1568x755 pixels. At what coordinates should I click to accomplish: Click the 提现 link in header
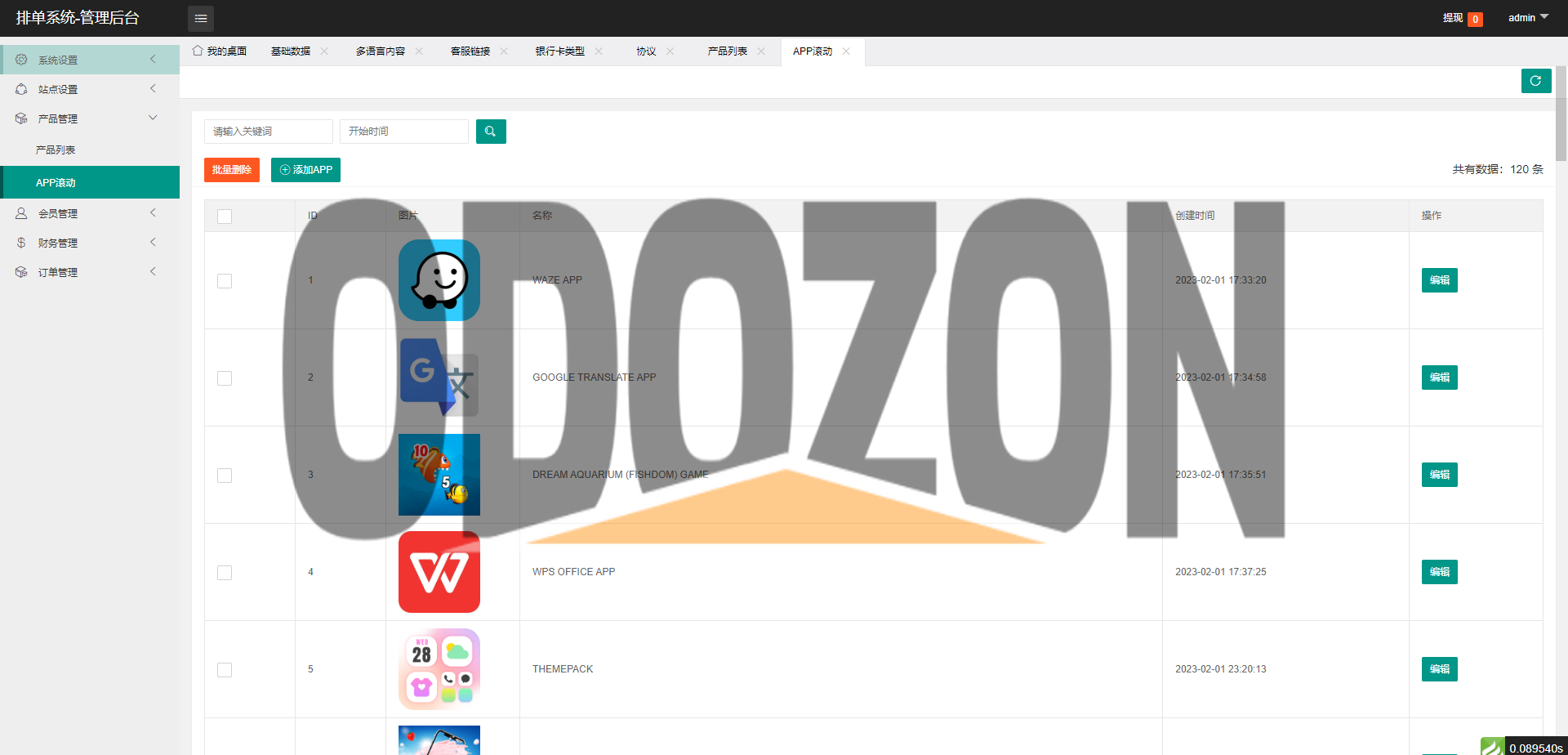coord(1453,18)
